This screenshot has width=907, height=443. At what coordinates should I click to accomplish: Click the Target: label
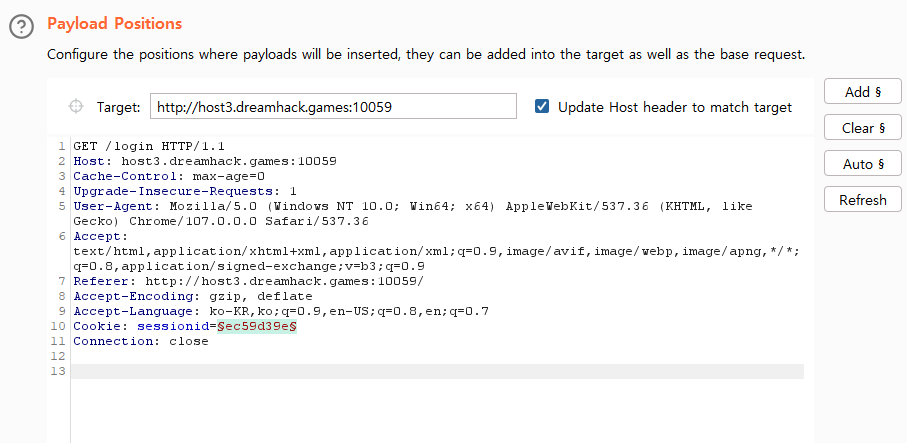[119, 107]
